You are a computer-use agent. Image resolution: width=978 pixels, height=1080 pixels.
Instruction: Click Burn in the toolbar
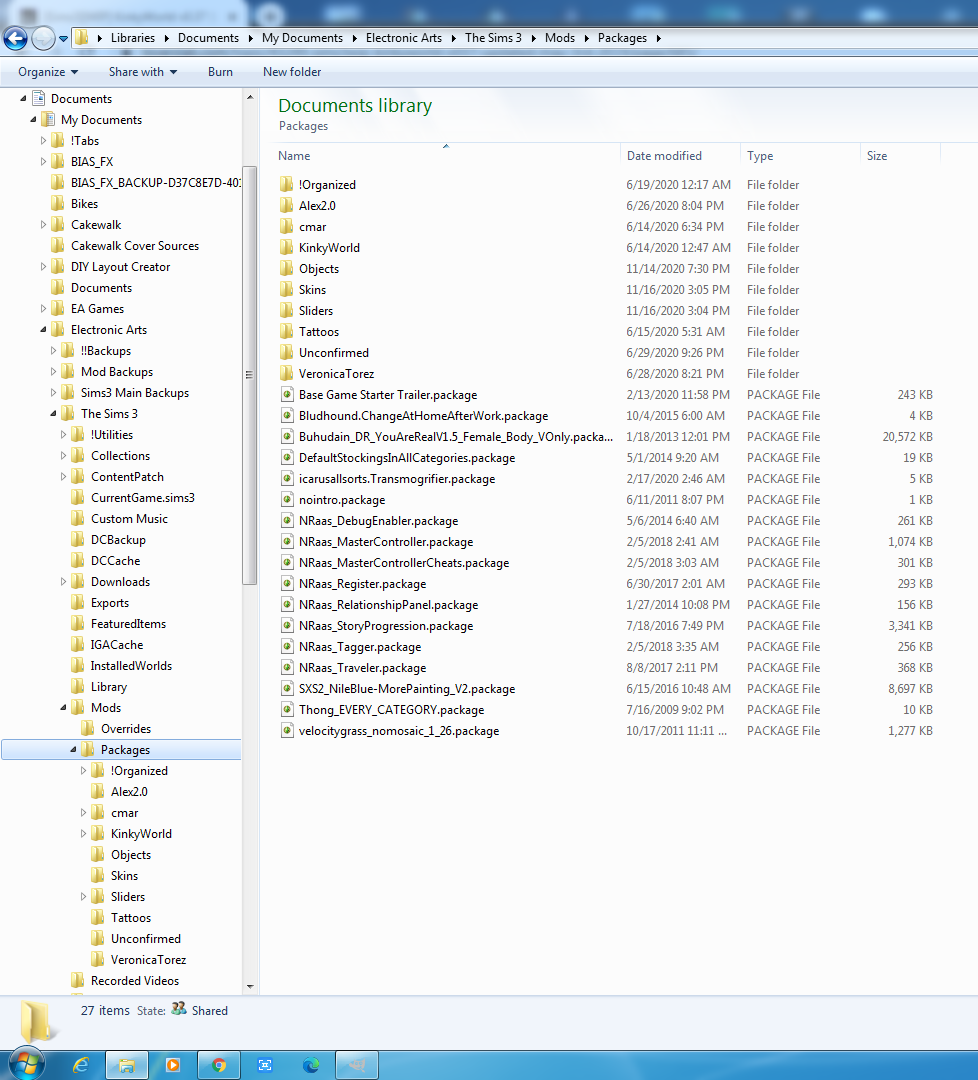(x=220, y=72)
